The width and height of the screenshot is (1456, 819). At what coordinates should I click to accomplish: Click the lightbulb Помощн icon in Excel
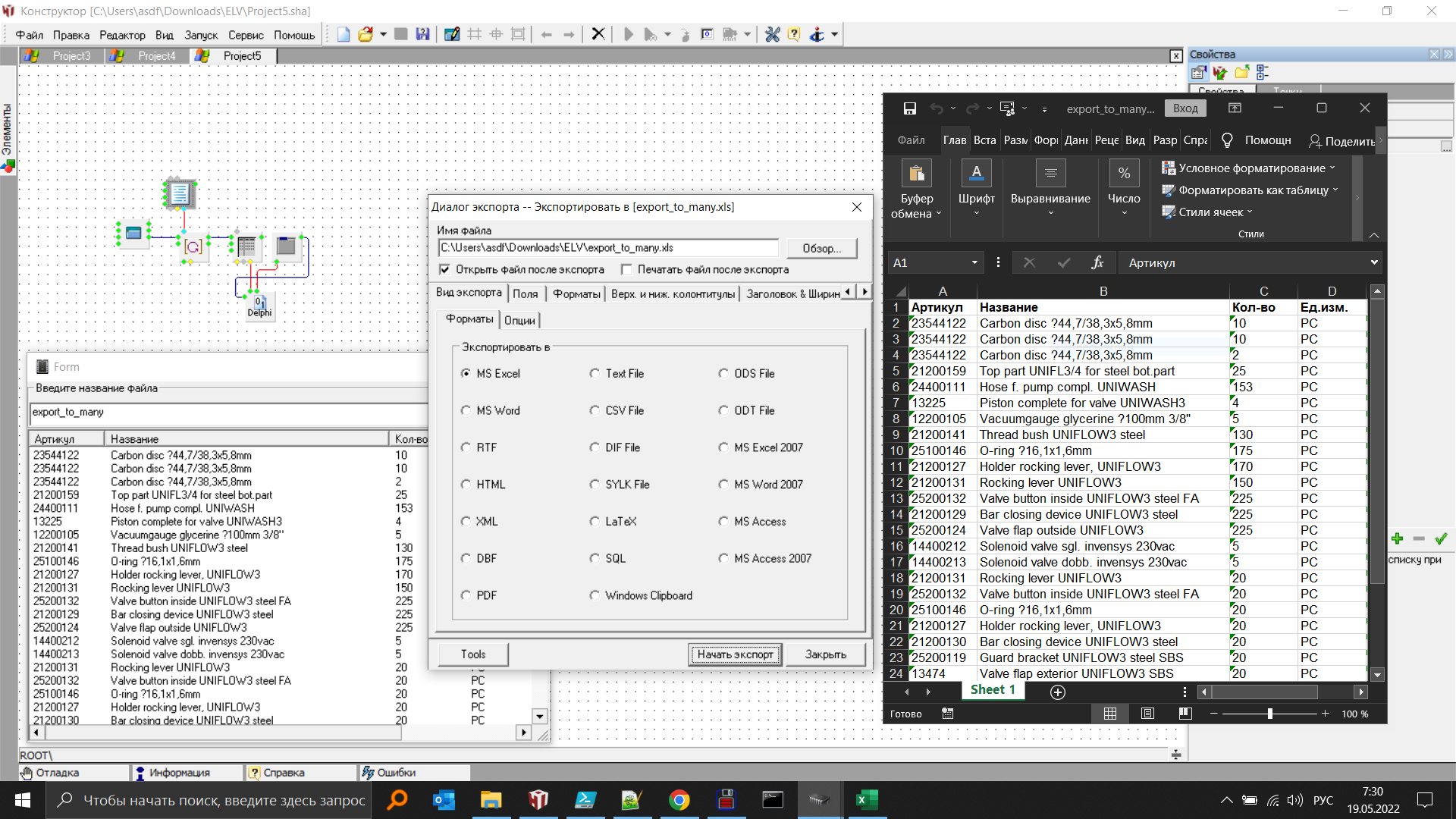pyautogui.click(x=1227, y=140)
